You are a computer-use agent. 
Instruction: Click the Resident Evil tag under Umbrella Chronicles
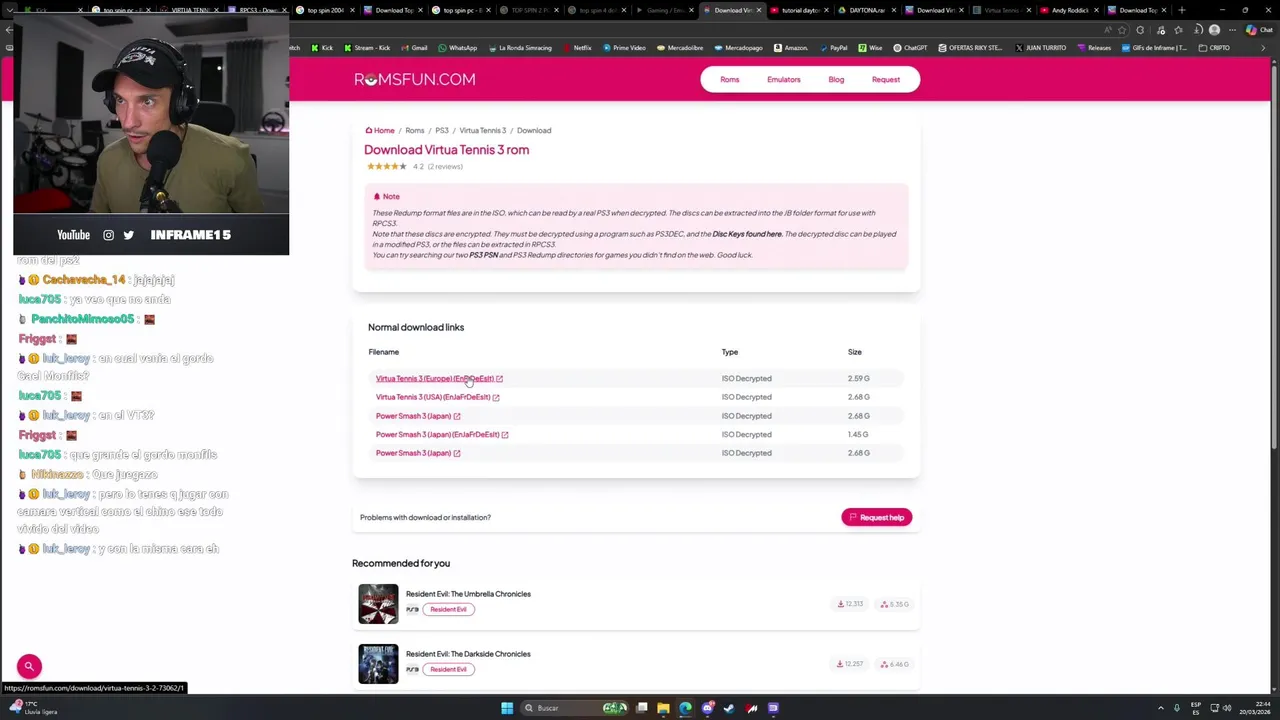coord(448,609)
